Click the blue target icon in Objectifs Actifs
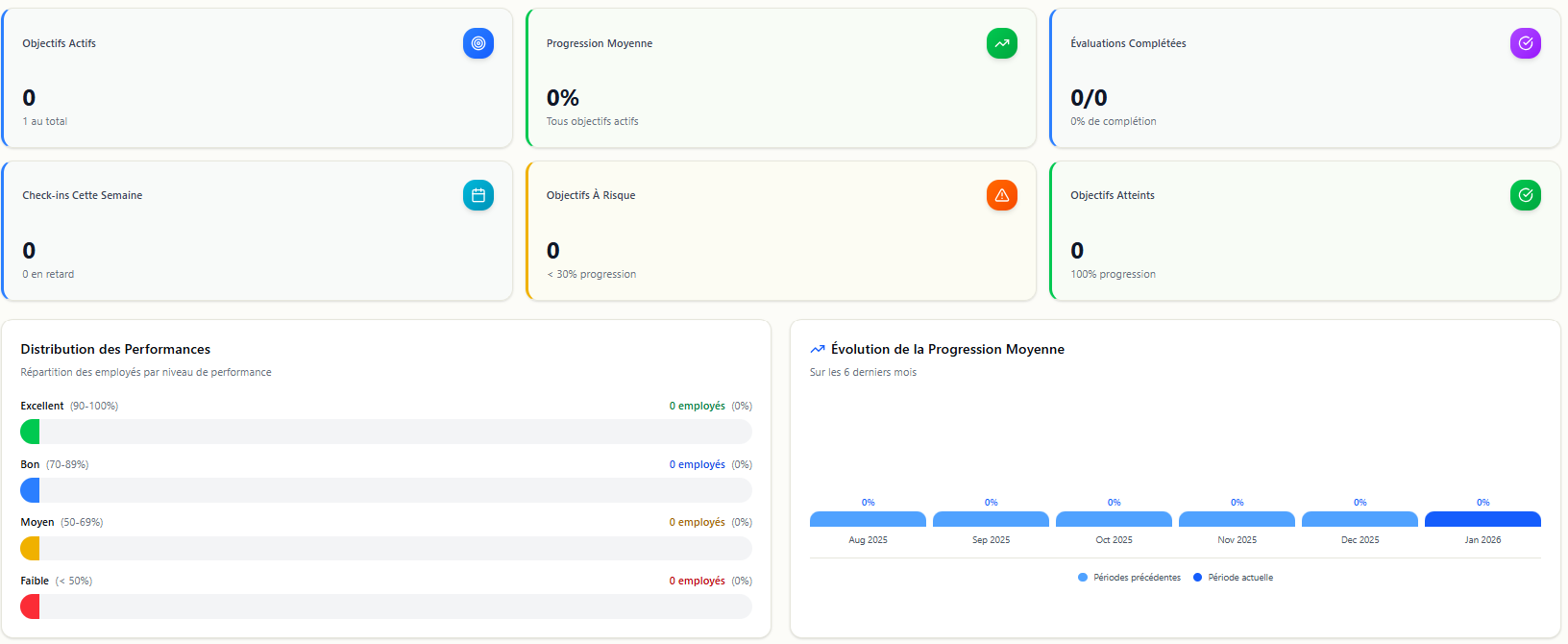1568x644 pixels. tap(478, 43)
